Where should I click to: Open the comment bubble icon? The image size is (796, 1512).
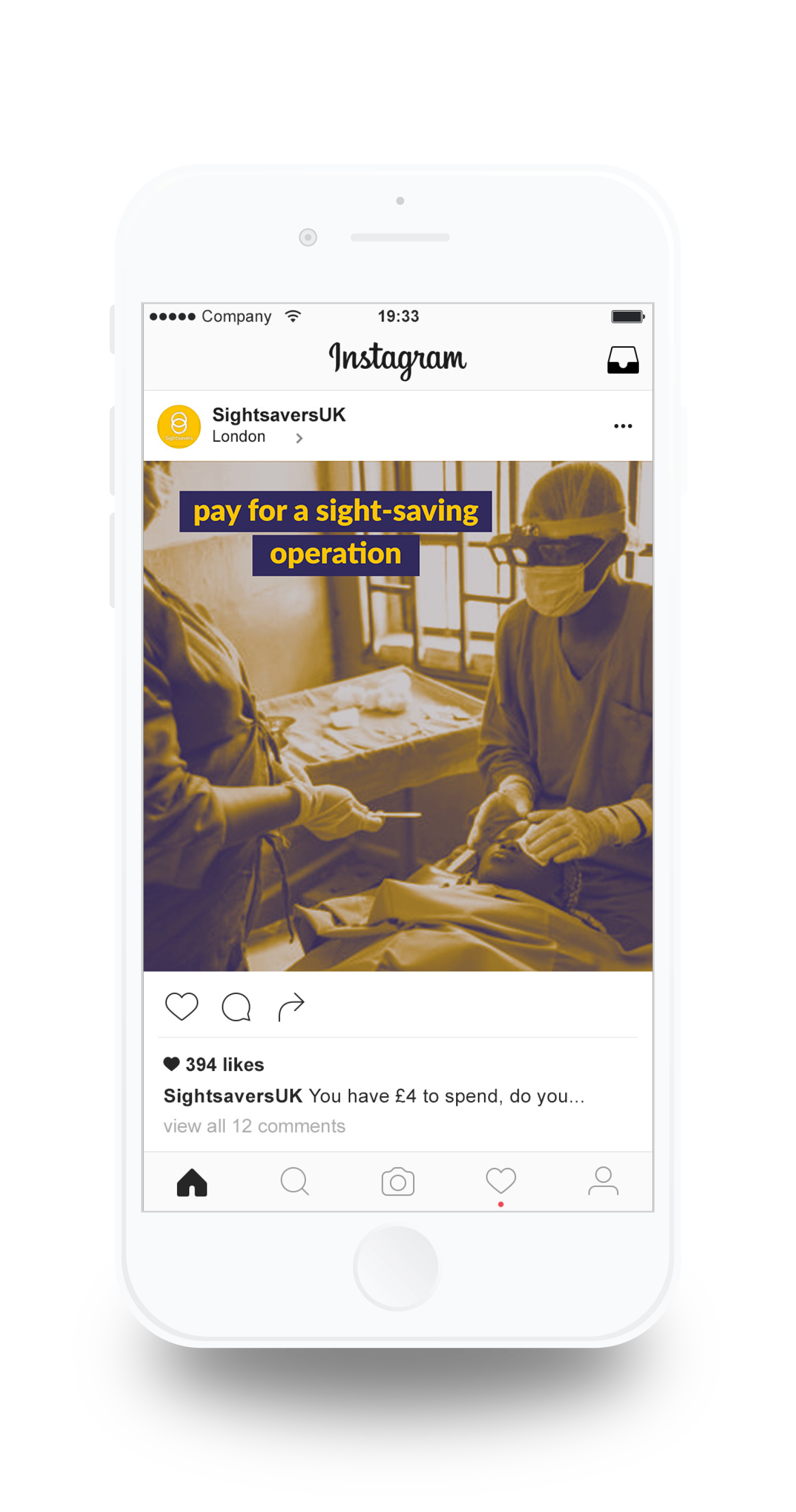236,1007
